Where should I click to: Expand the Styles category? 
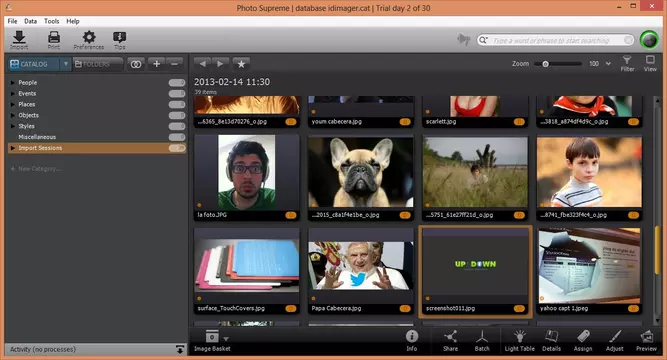pos(13,126)
